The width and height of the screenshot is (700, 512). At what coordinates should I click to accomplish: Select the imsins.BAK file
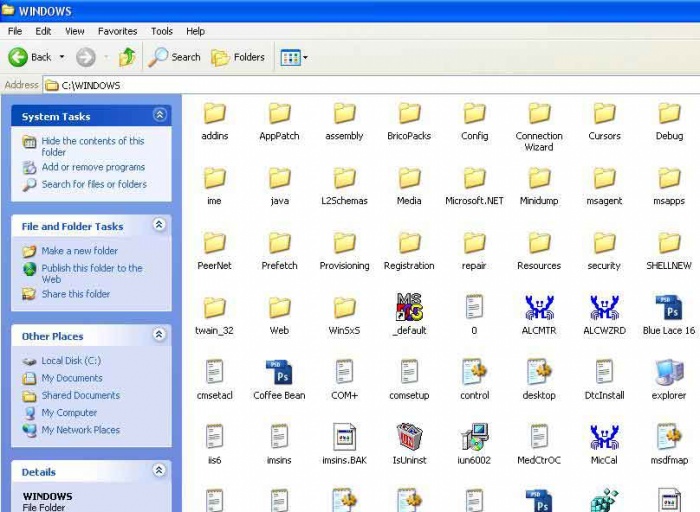pyautogui.click(x=345, y=444)
